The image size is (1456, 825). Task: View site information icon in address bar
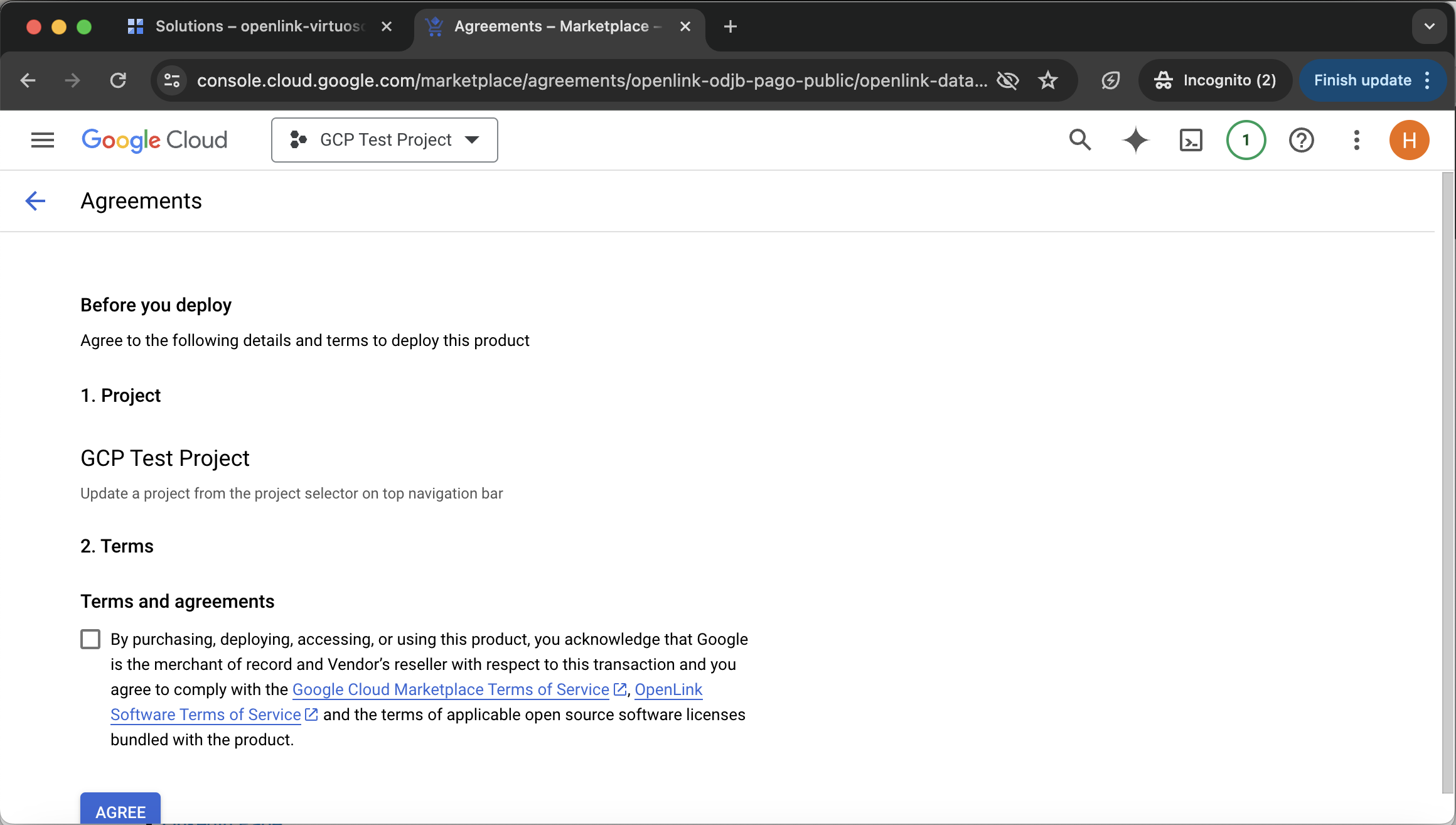(x=172, y=80)
